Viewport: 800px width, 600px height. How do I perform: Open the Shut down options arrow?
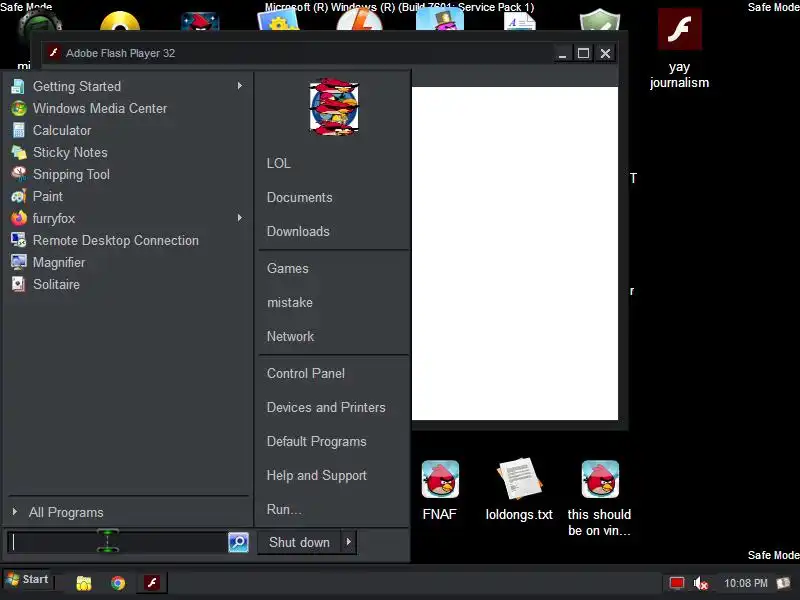[x=349, y=542]
